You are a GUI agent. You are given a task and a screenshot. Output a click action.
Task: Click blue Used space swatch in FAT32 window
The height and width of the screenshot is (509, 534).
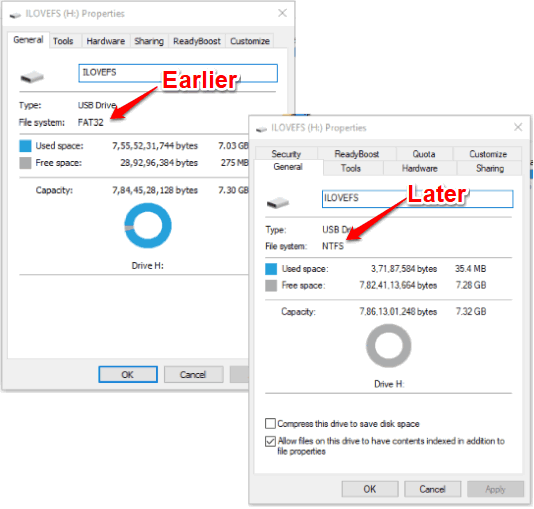pyautogui.click(x=25, y=146)
